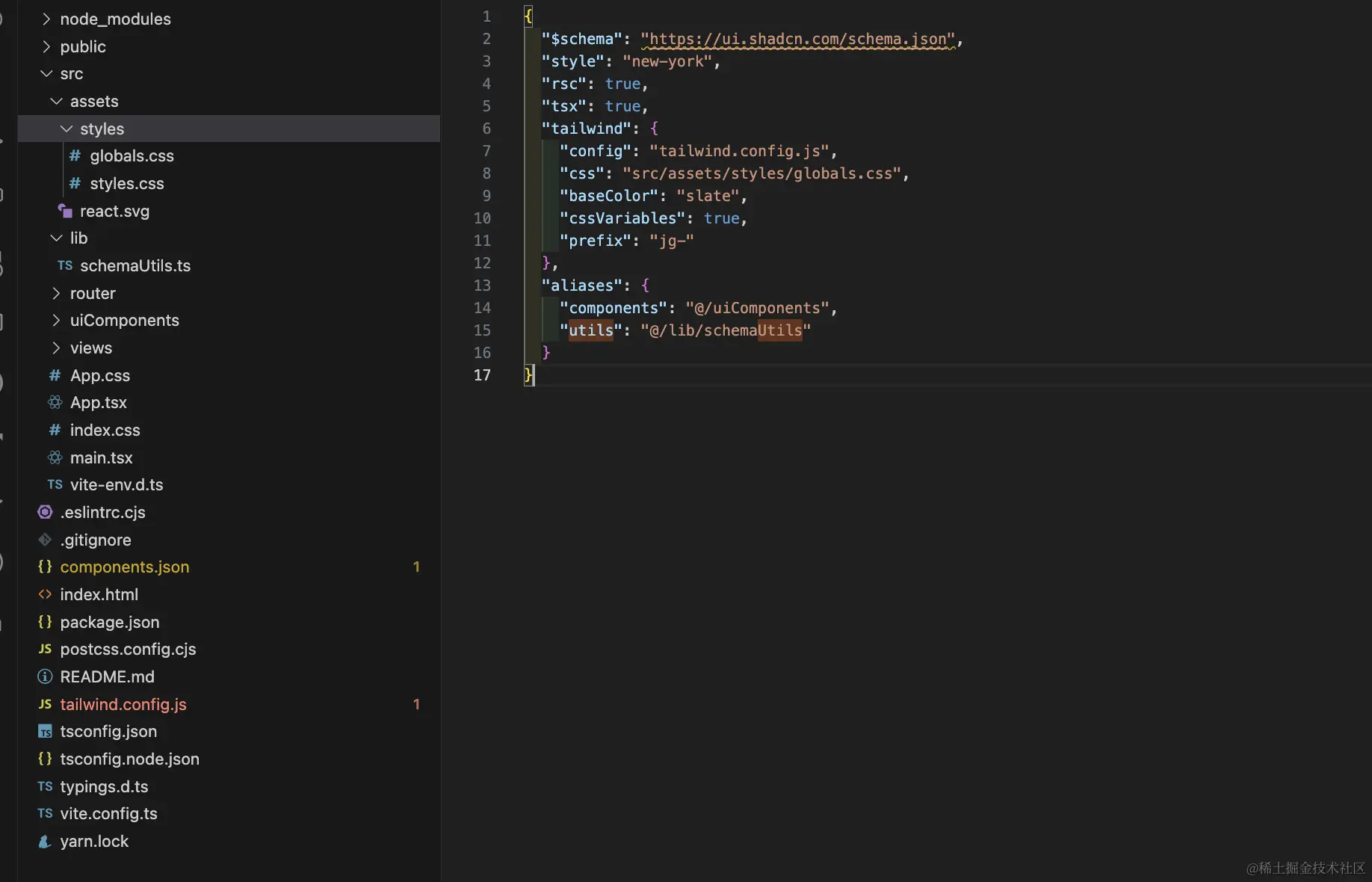Click the JS icon beside postcss.config.cjs
This screenshot has width=1372, height=882.
click(45, 649)
